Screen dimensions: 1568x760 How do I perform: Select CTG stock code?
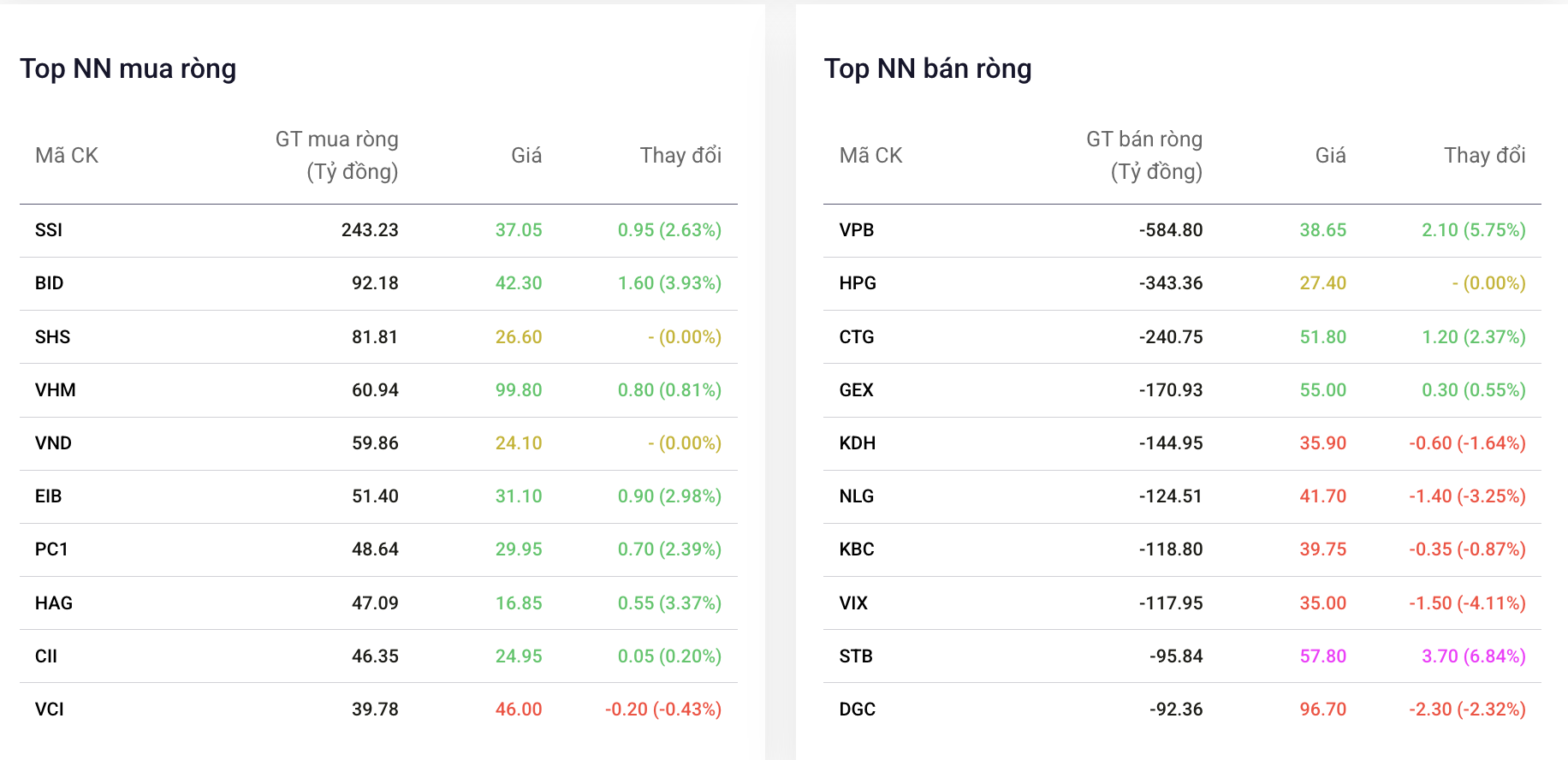point(857,337)
